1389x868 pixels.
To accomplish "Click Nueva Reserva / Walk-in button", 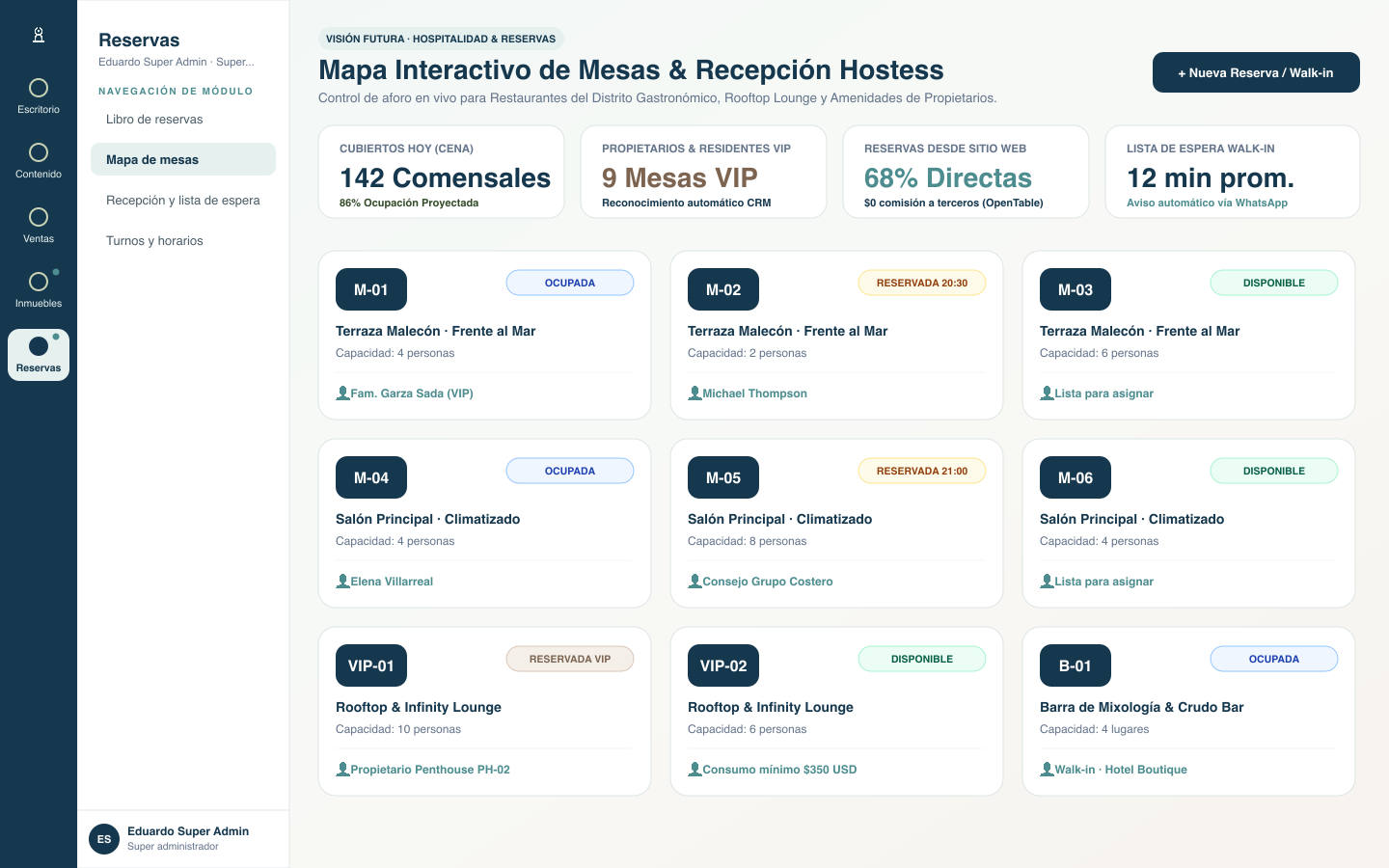I will [1256, 72].
